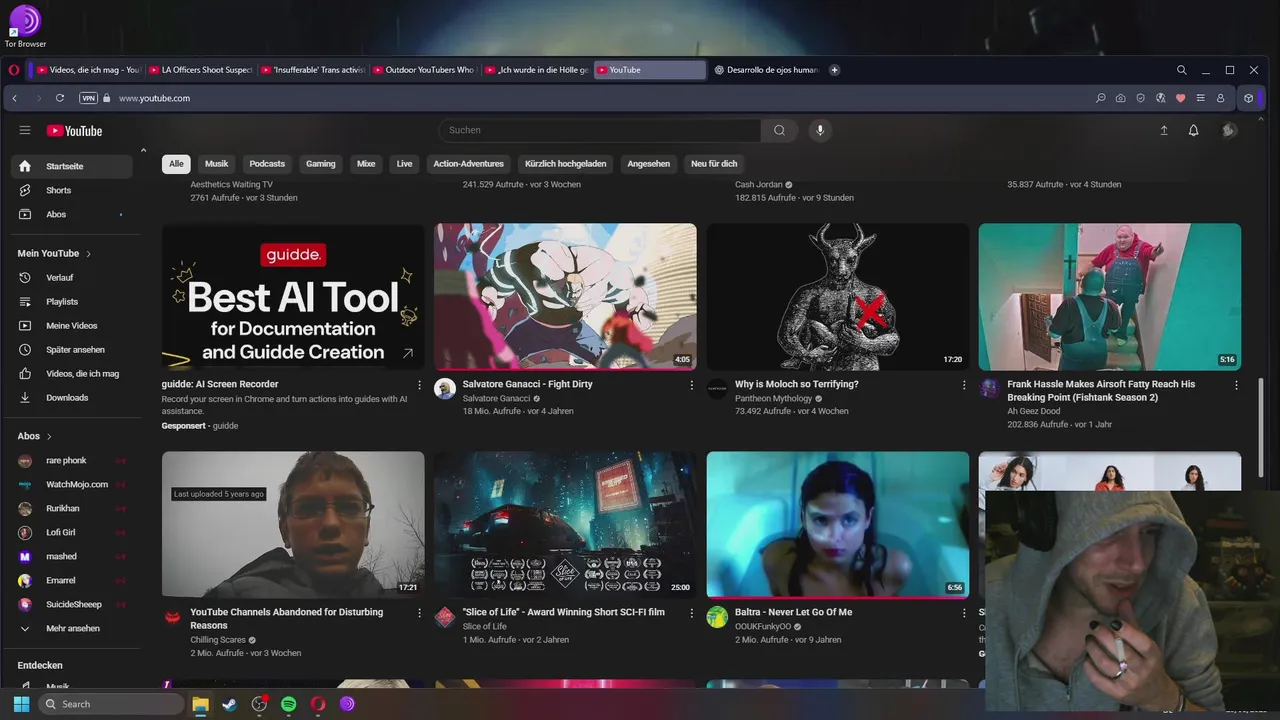
Task: Reload the page with the refresh icon
Action: (x=60, y=98)
